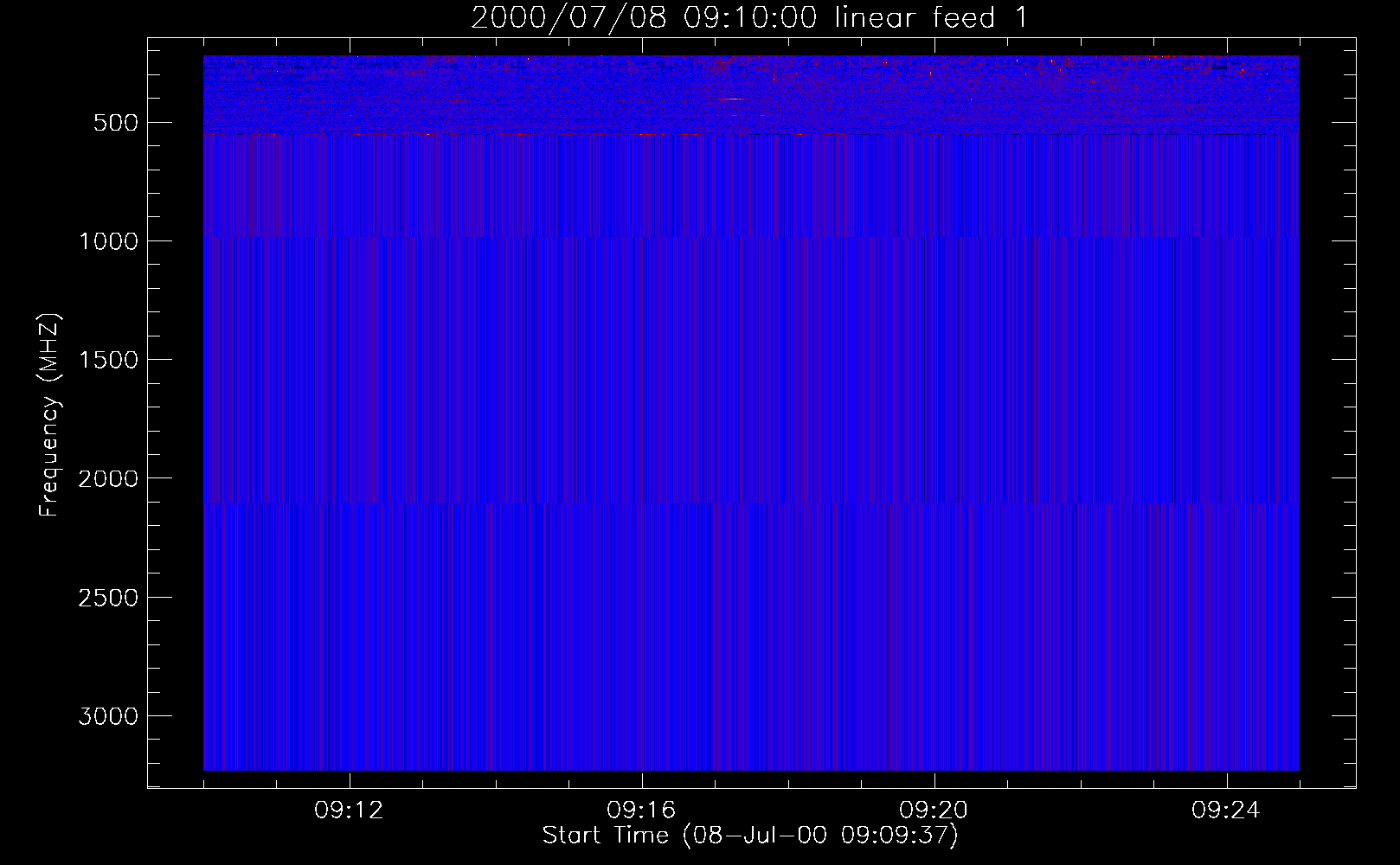Click the 2000 frequency tick label
This screenshot has width=1400, height=865.
click(108, 478)
